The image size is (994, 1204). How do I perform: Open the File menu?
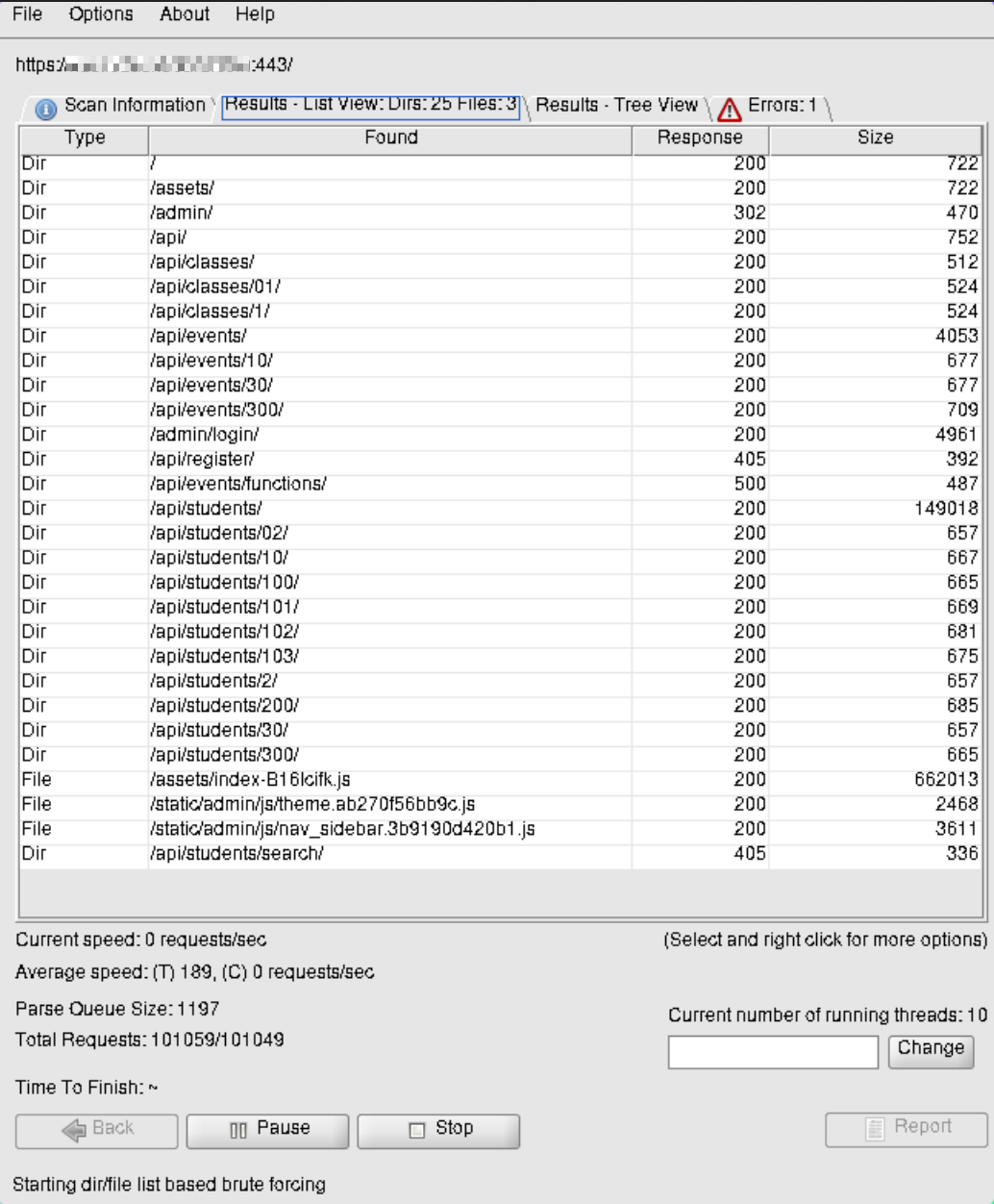click(27, 14)
